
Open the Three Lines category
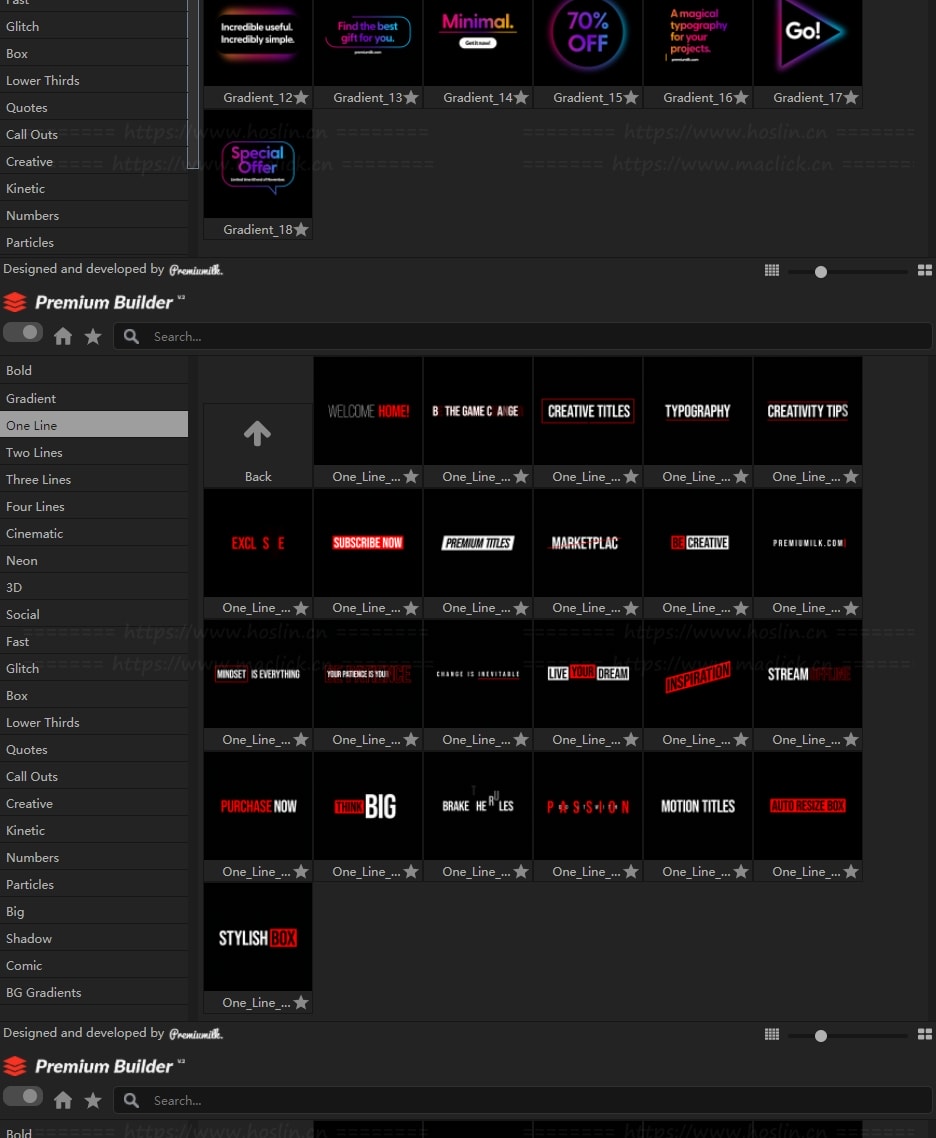coord(94,479)
